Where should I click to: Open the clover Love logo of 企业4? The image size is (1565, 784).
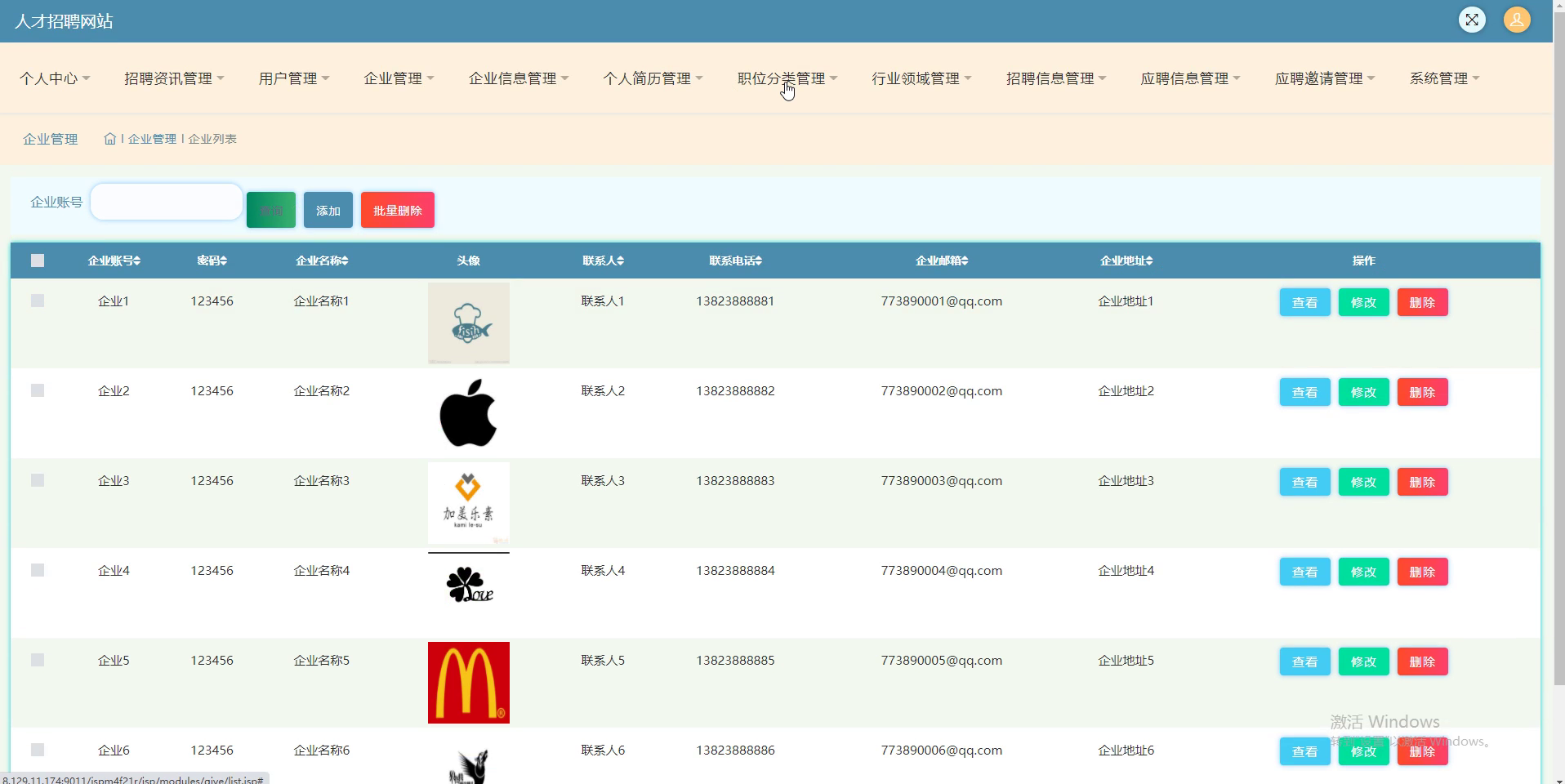(469, 583)
